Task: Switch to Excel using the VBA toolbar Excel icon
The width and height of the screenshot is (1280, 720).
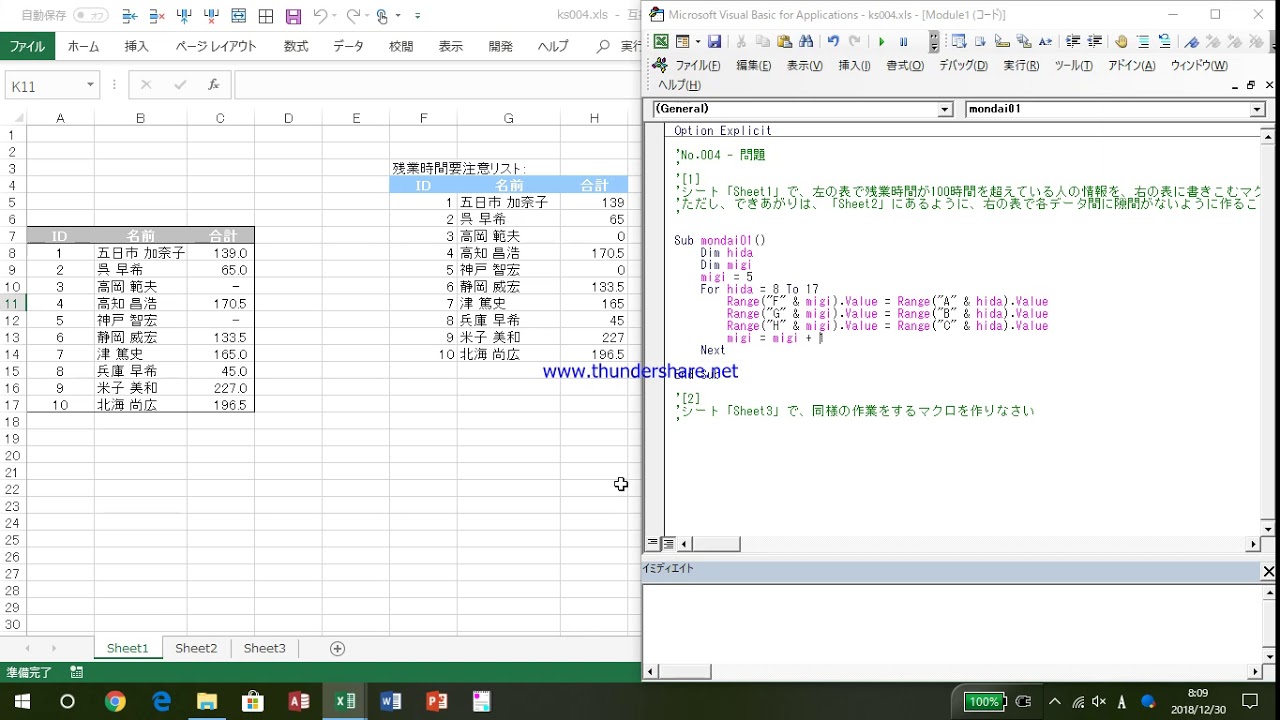Action: point(661,42)
